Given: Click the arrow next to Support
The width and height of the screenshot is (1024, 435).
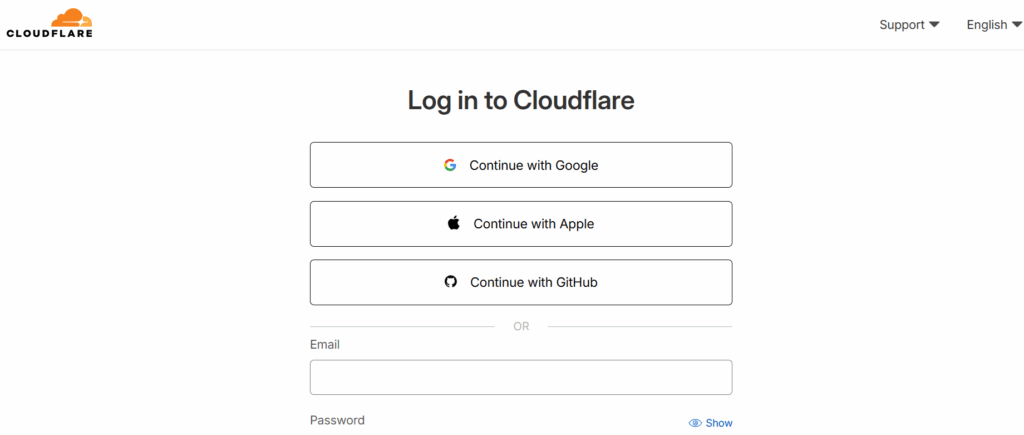Looking at the screenshot, I should click(x=934, y=25).
